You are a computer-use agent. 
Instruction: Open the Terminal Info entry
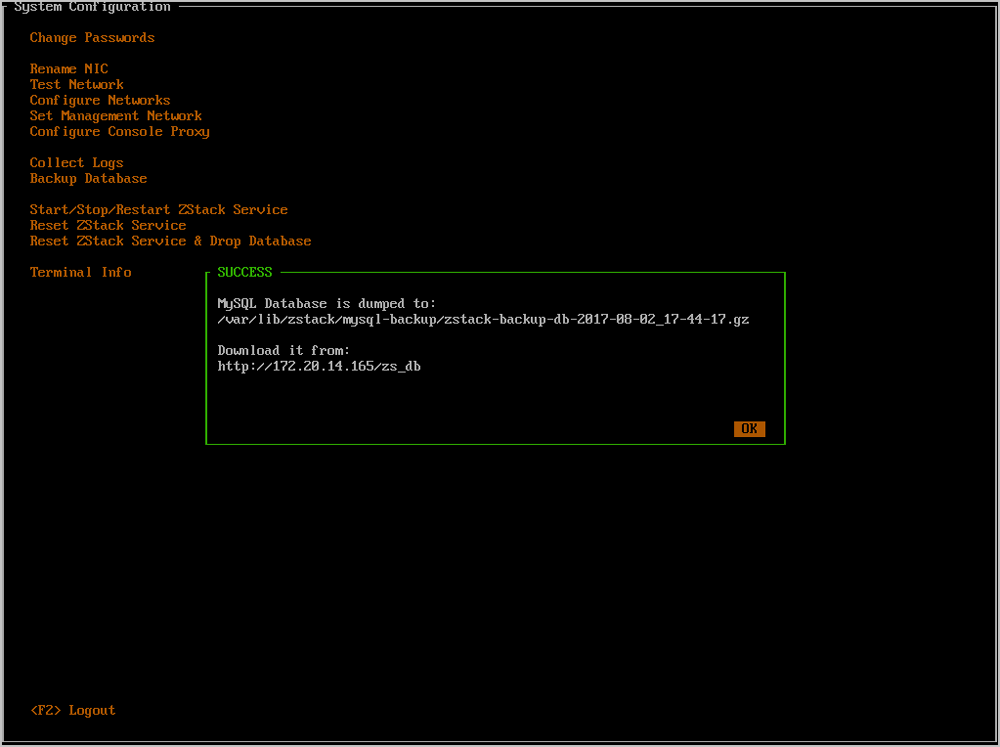(x=81, y=272)
